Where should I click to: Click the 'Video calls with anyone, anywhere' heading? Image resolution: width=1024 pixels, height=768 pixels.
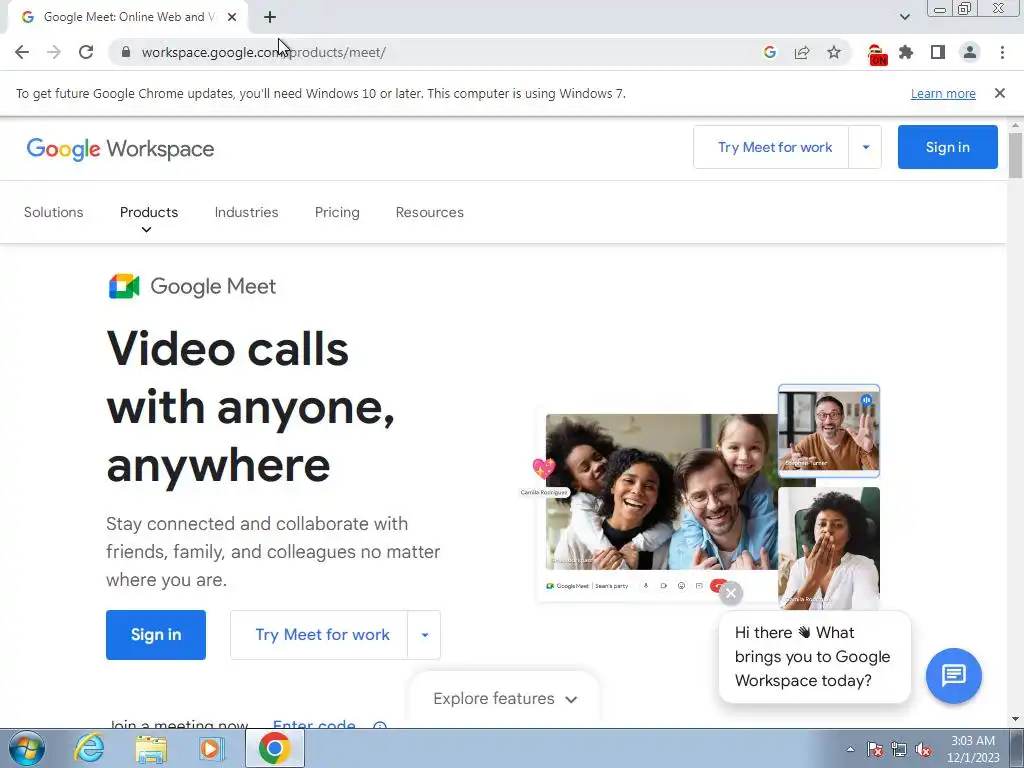[x=251, y=406]
